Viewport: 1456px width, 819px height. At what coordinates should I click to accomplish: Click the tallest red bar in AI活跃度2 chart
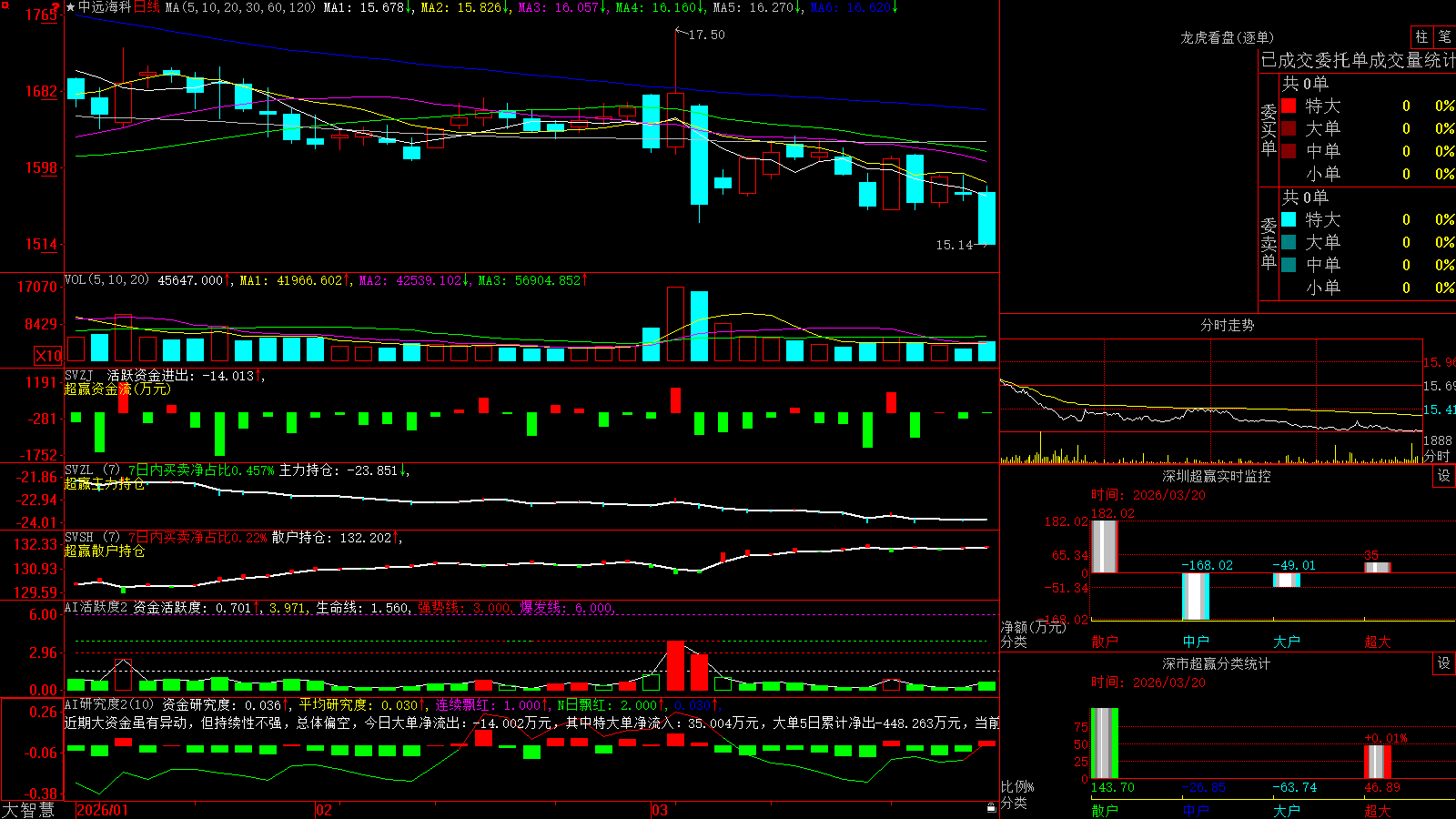tap(675, 665)
